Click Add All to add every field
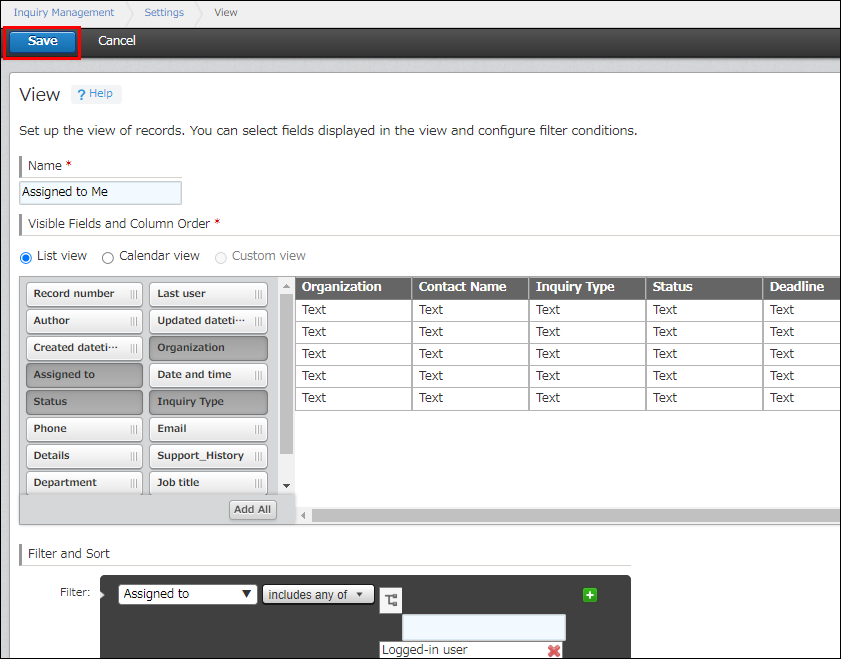Screen dimensions: 841x659 (252, 509)
